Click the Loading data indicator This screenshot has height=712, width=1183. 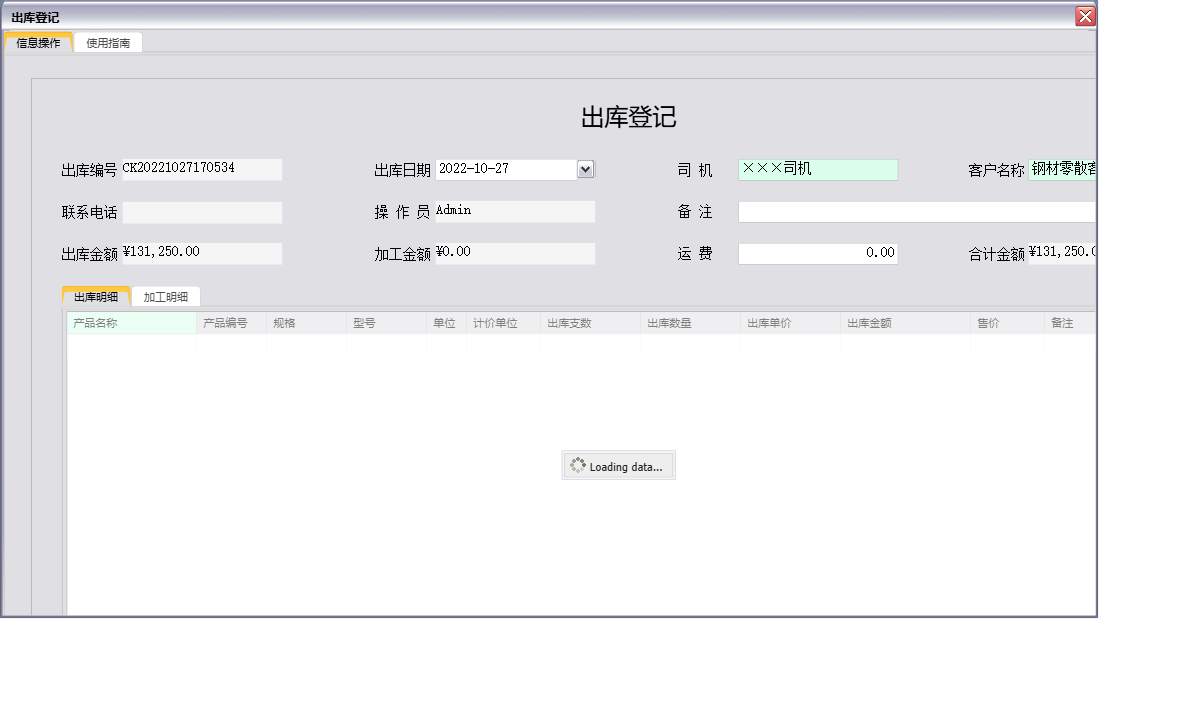click(618, 464)
